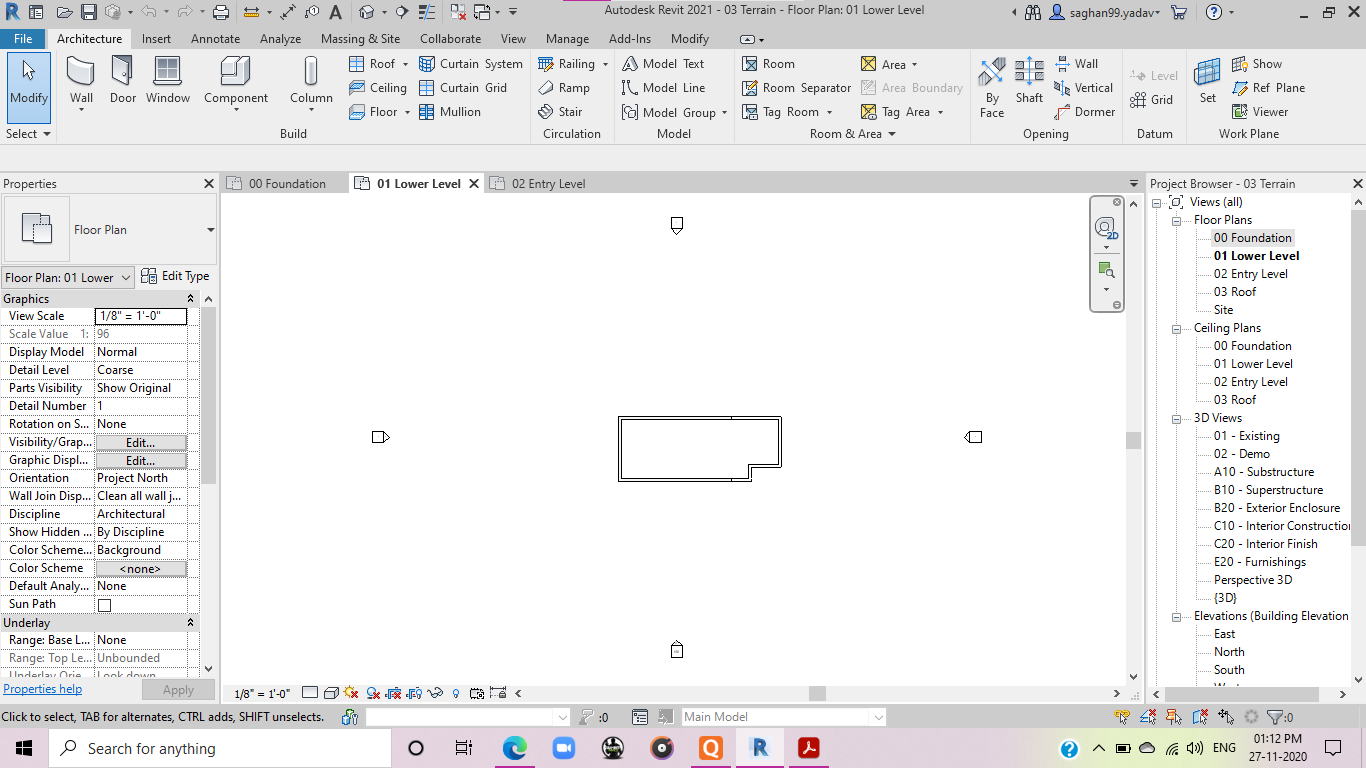This screenshot has width=1366, height=768.
Task: Toggle the Sun Path checkbox
Action: [x=104, y=605]
